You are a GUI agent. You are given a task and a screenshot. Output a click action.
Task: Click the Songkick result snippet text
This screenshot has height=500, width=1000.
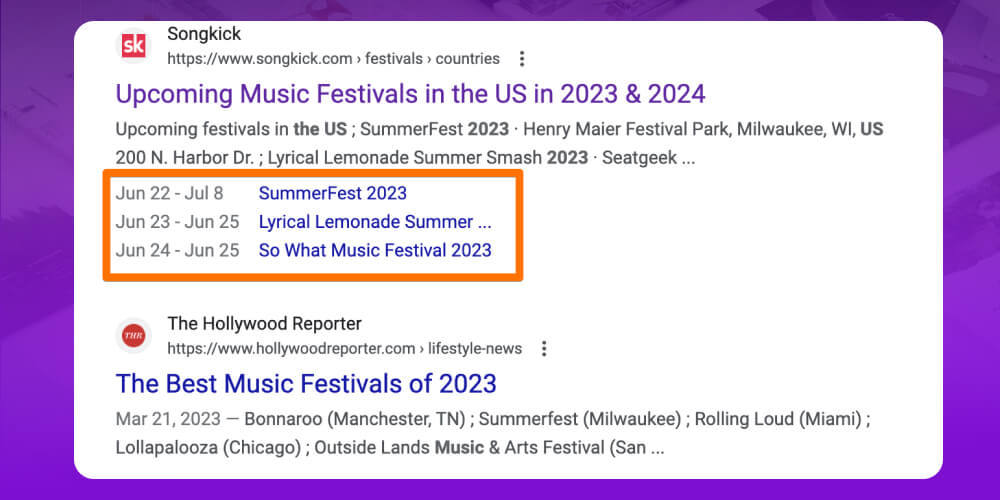(x=499, y=143)
